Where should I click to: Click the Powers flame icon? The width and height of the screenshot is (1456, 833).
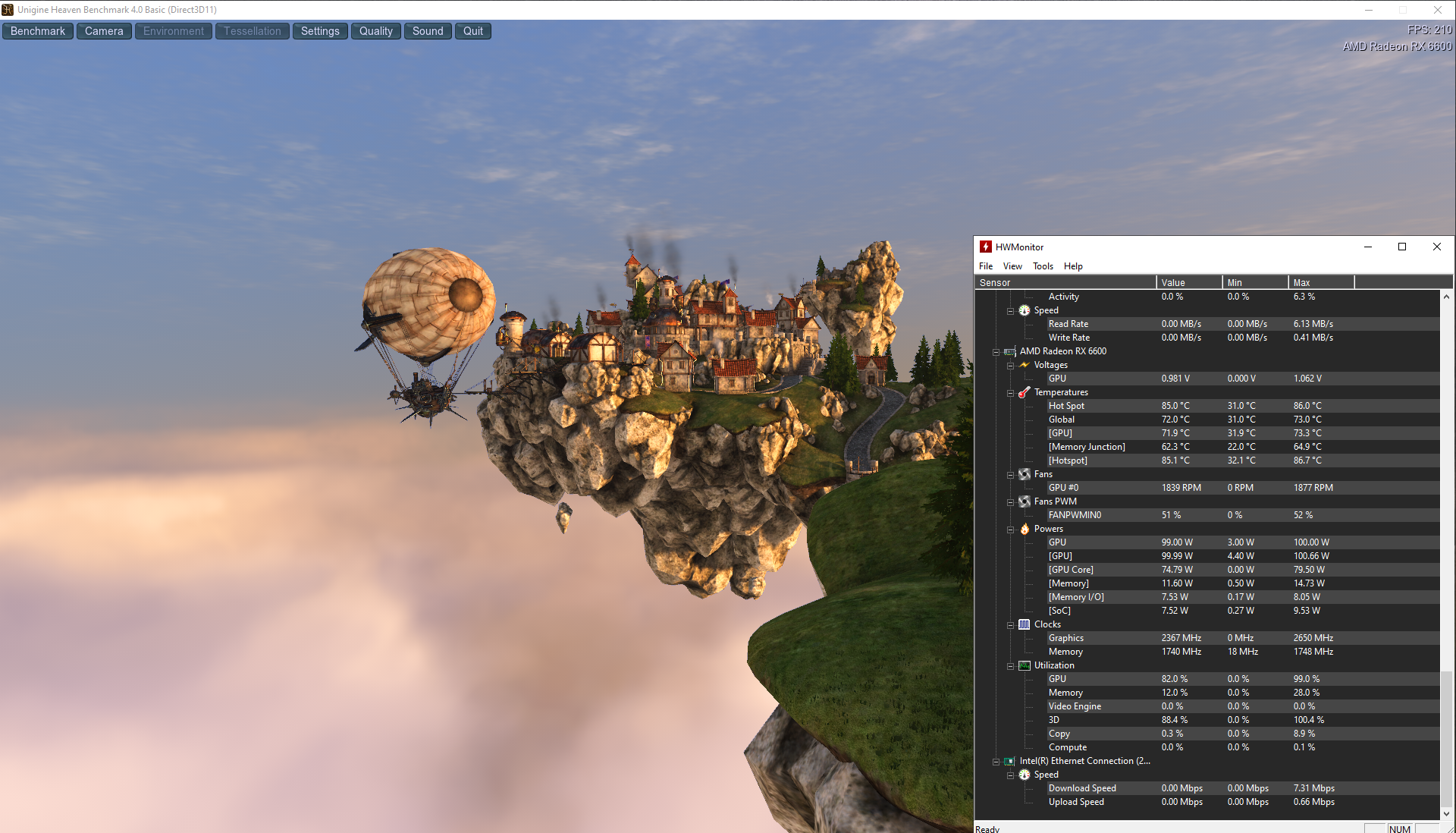click(x=1025, y=529)
